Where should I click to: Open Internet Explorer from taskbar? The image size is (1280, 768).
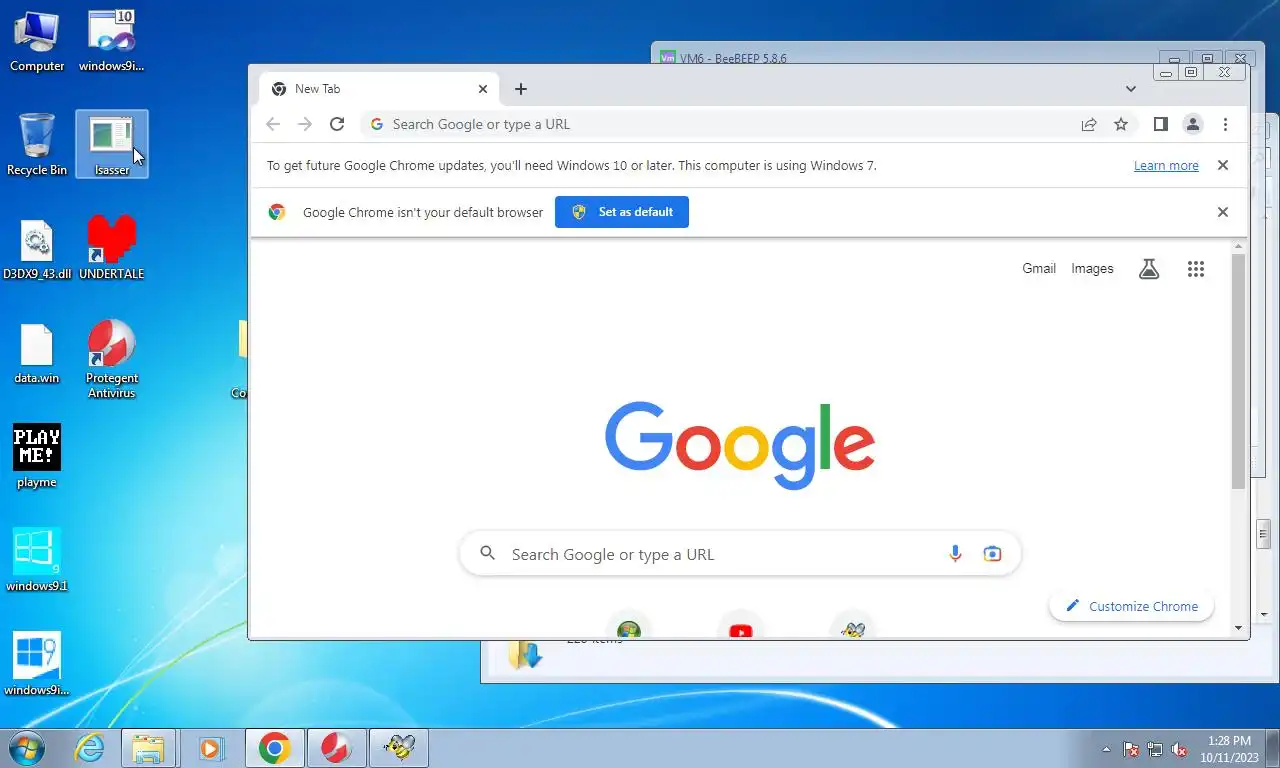(x=90, y=748)
